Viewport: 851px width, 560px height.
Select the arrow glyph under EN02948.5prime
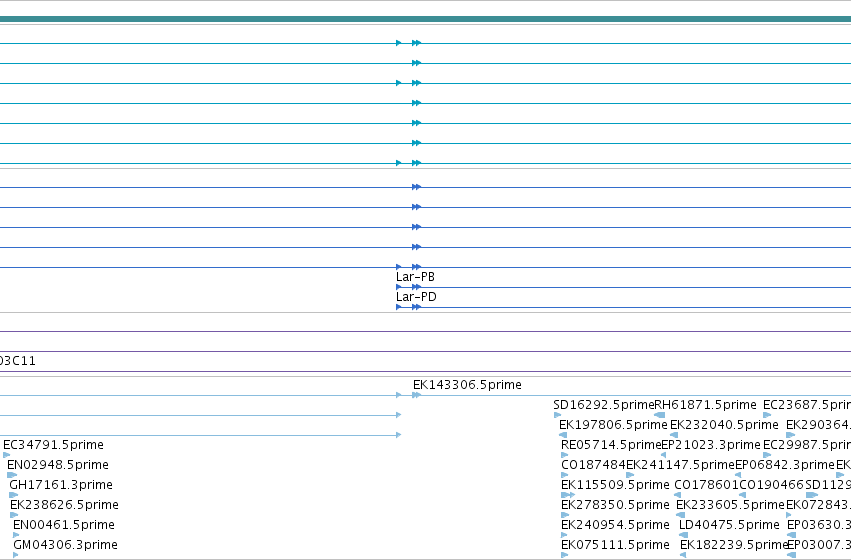pyautogui.click(x=12, y=475)
